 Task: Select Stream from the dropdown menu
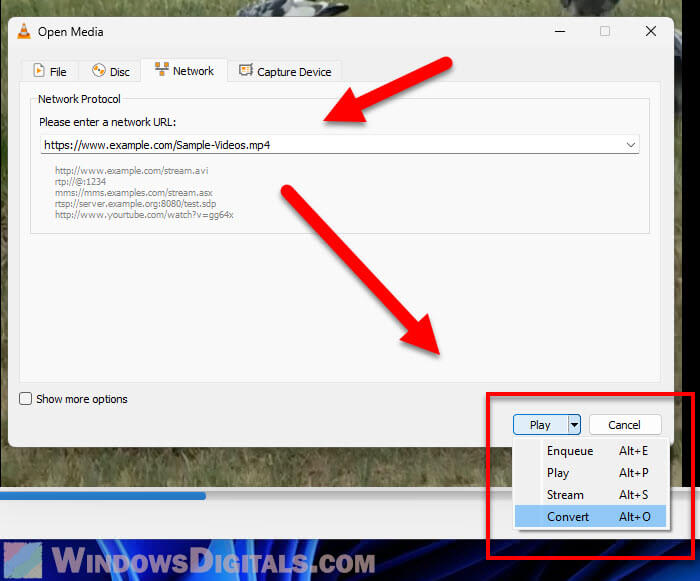[x=590, y=495]
